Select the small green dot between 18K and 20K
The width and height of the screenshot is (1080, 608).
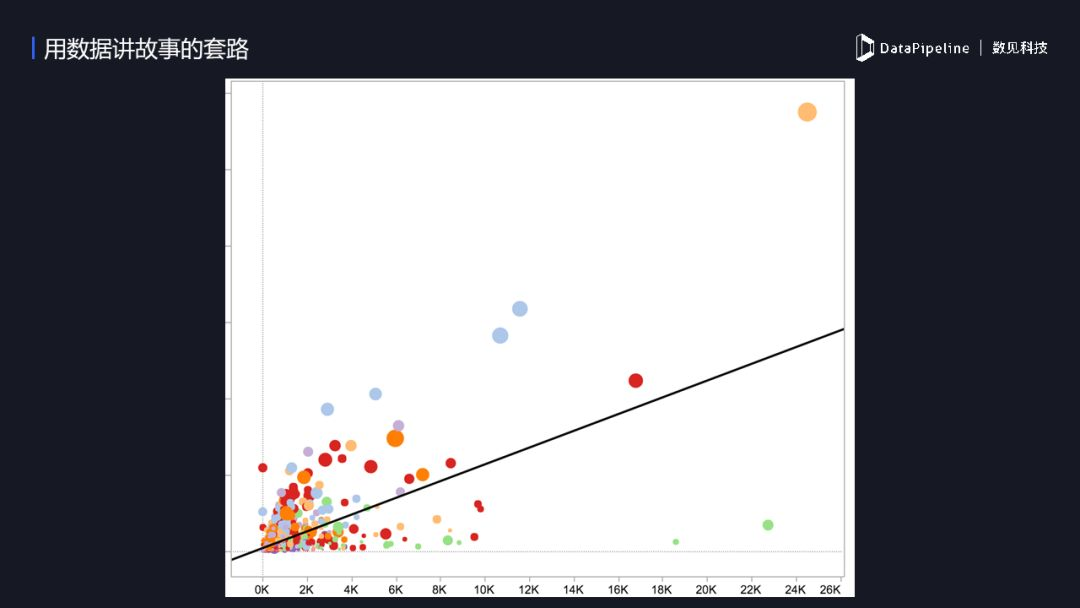[676, 542]
